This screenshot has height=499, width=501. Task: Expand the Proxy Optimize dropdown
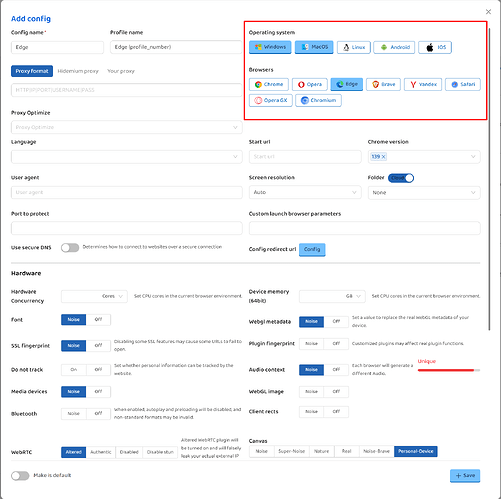point(127,127)
